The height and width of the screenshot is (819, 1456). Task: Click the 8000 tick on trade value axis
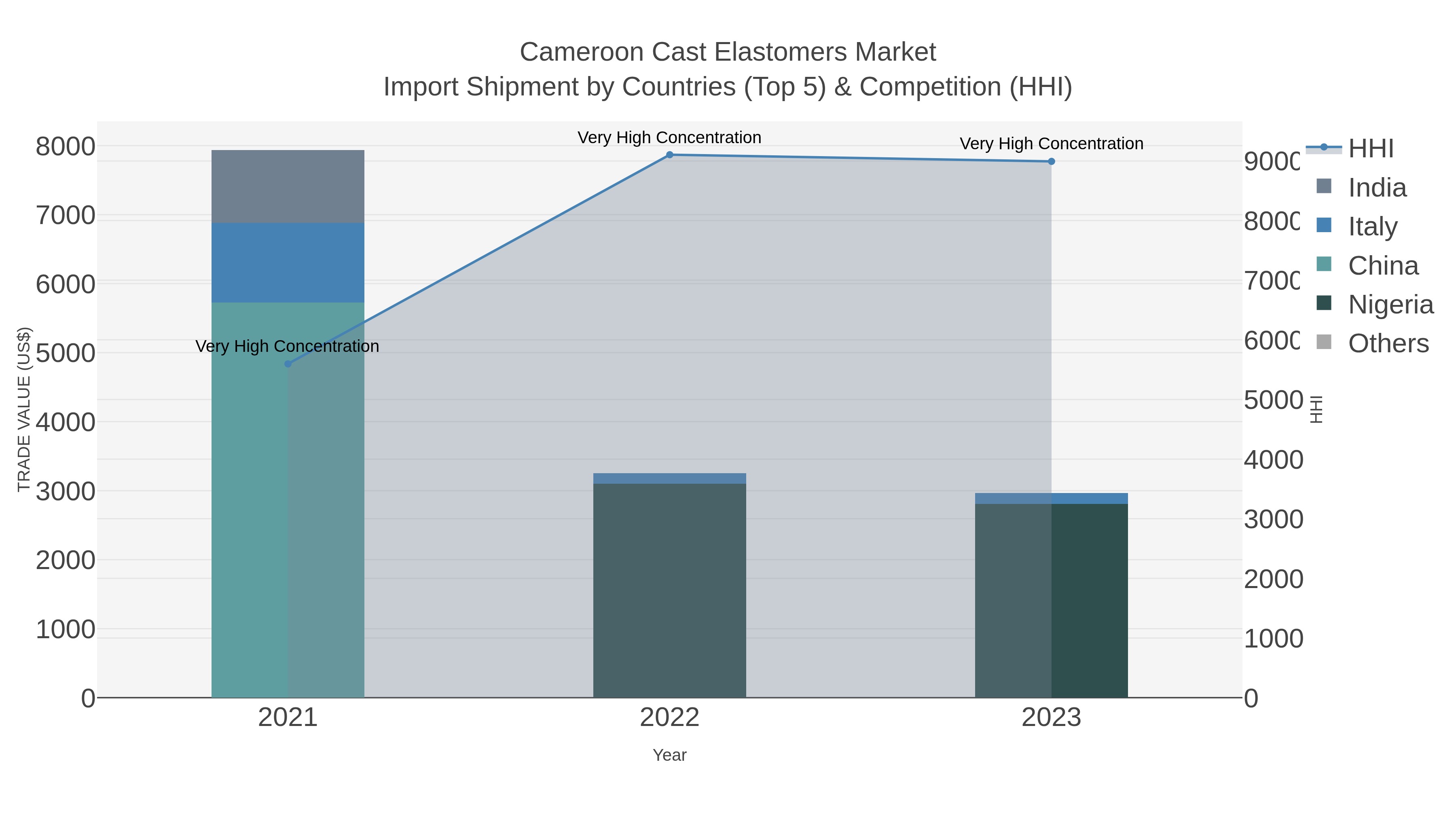pos(66,146)
